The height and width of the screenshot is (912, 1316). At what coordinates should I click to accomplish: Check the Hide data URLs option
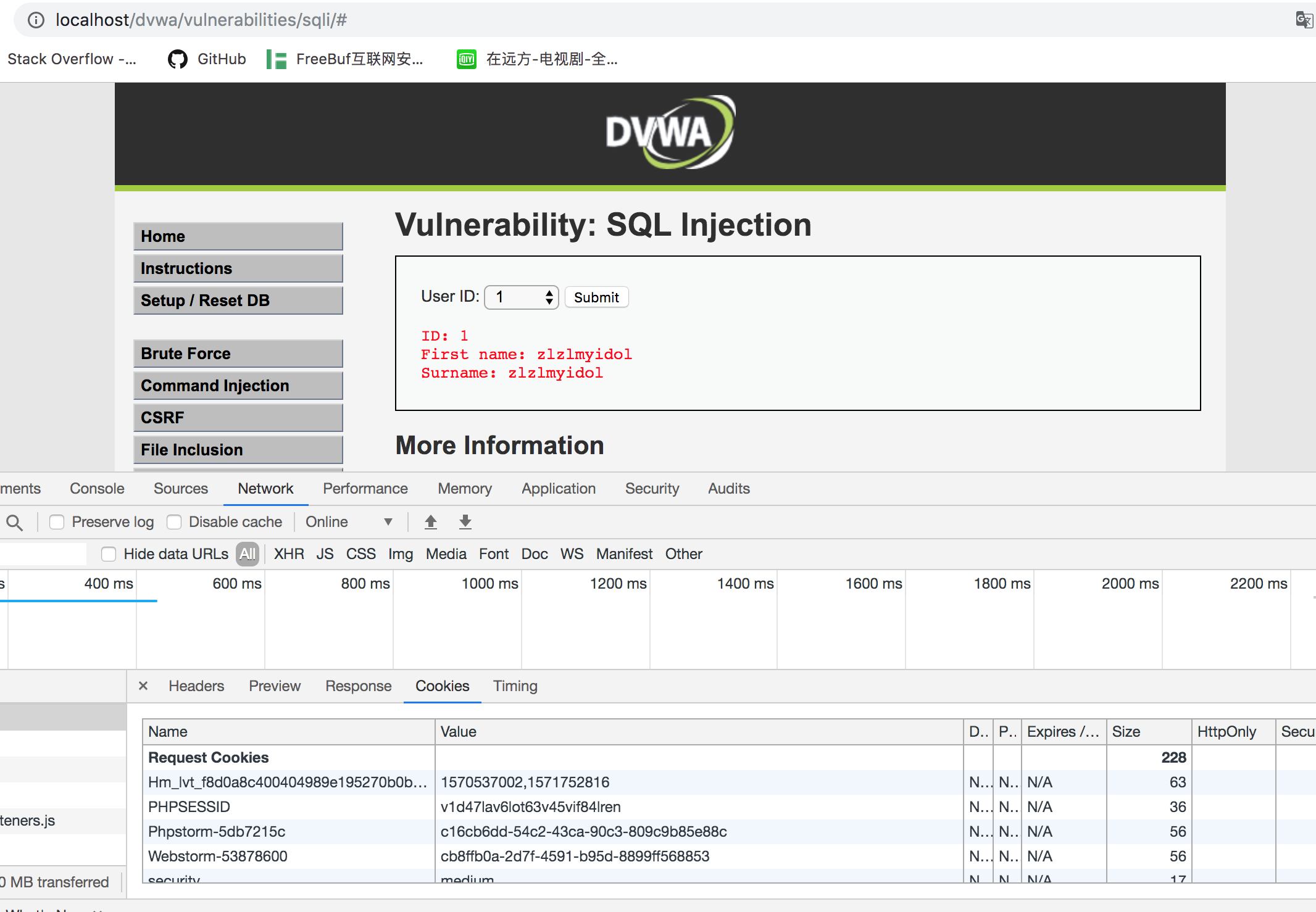click(x=109, y=554)
